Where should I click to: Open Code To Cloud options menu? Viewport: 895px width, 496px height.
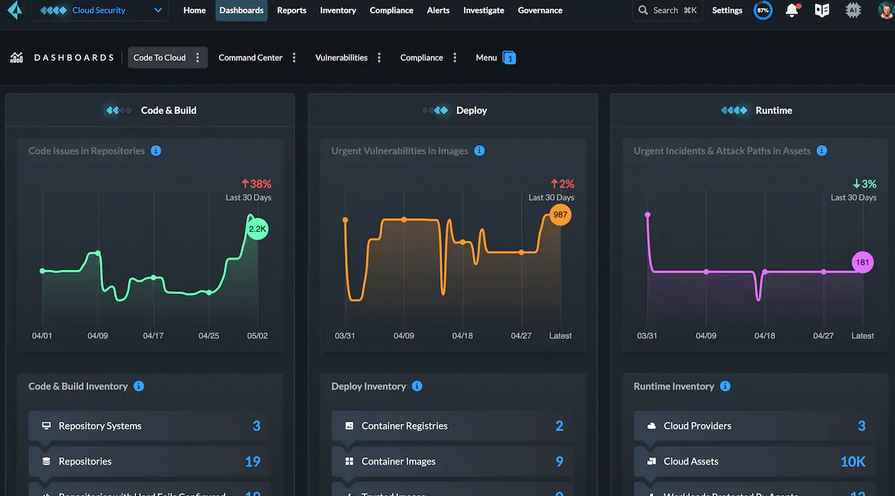coord(198,58)
